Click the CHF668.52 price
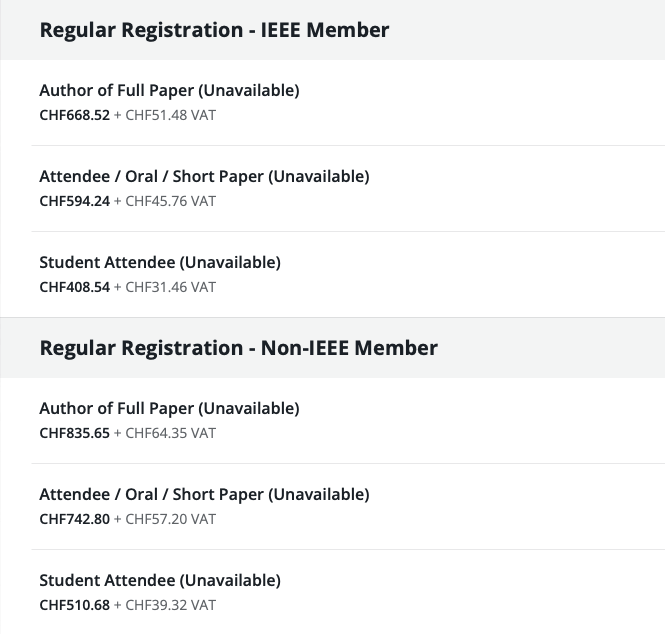This screenshot has width=665, height=634. pyautogui.click(x=74, y=115)
